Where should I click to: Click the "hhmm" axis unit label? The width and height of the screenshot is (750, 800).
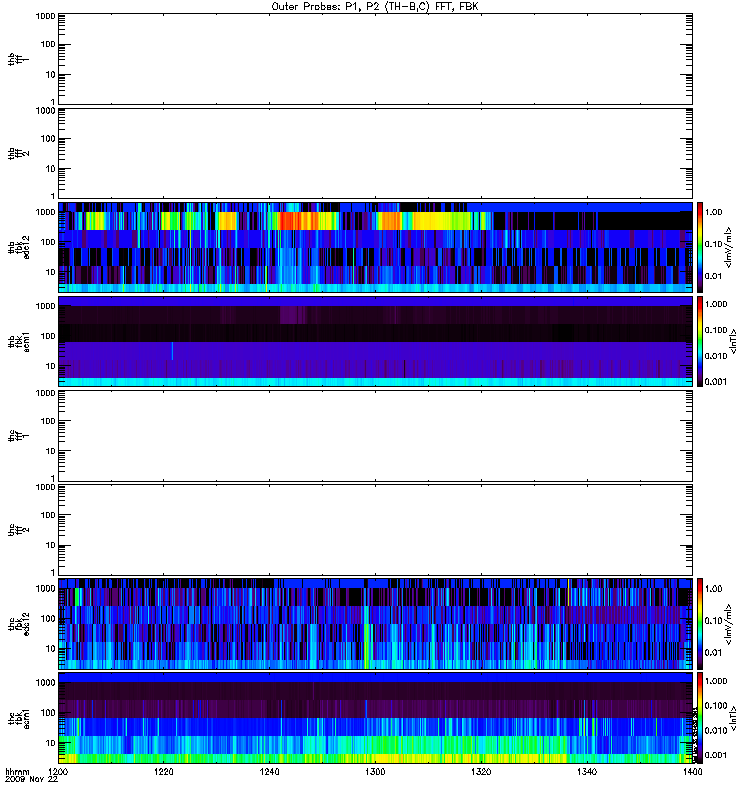(x=17, y=772)
